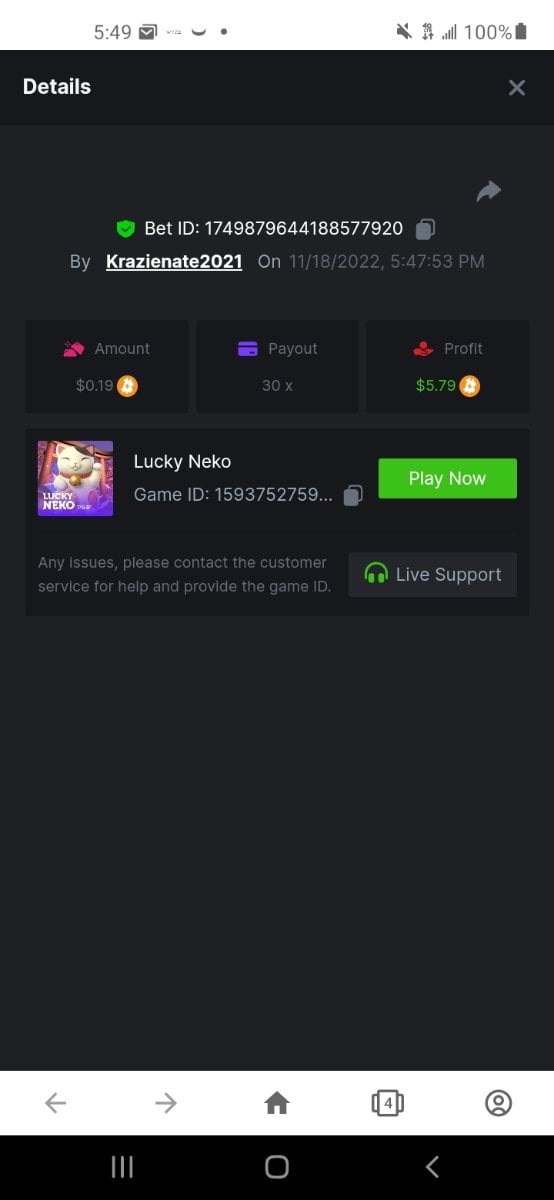Tap the Bitcoin coin icon beside amount

(127, 385)
